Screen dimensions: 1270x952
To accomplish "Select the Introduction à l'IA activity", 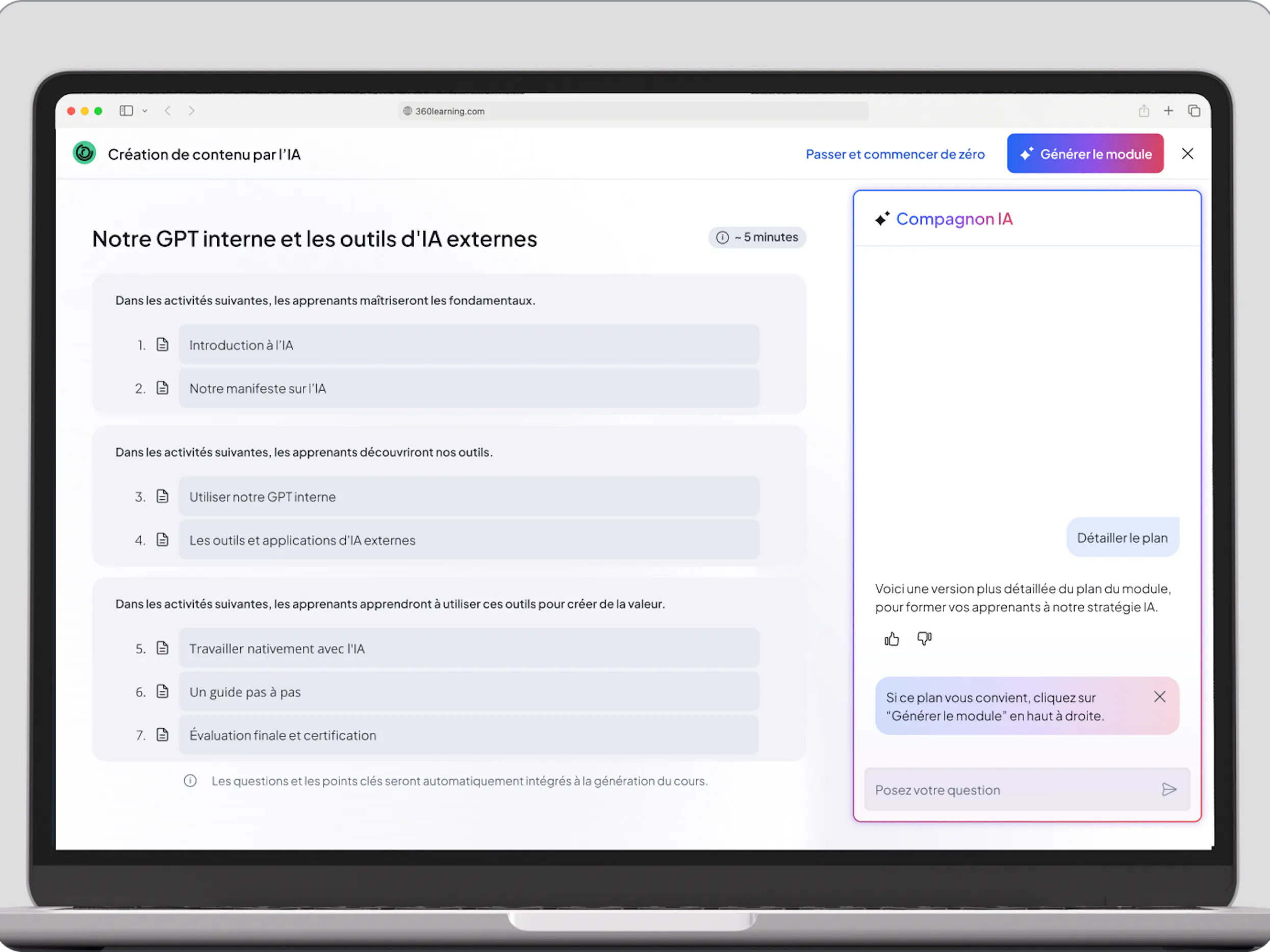I will pos(469,345).
